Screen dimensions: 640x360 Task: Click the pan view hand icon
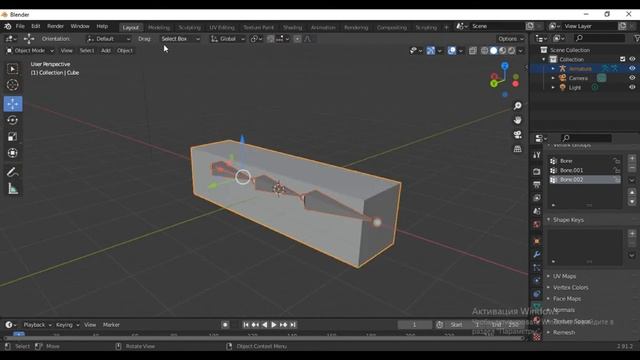pos(517,120)
